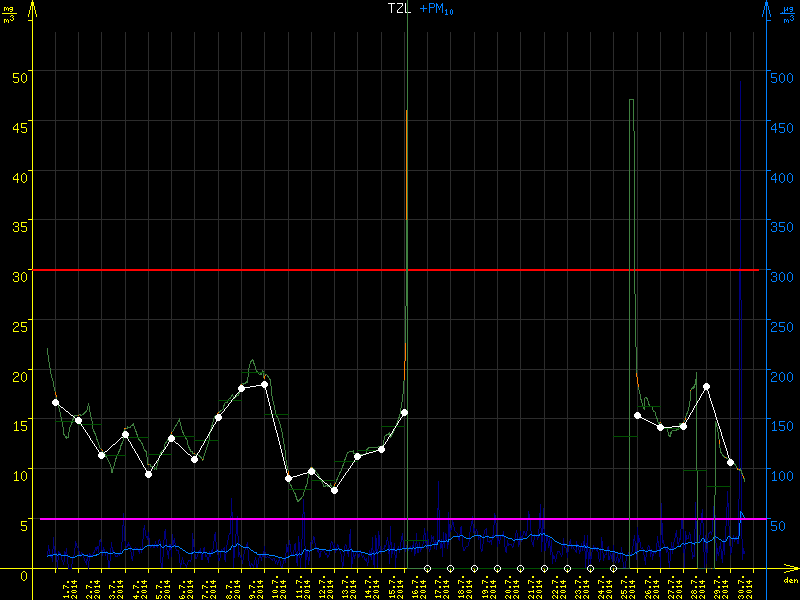Click the last hollow circle on x-axis
The height and width of the screenshot is (600, 800).
(613, 569)
